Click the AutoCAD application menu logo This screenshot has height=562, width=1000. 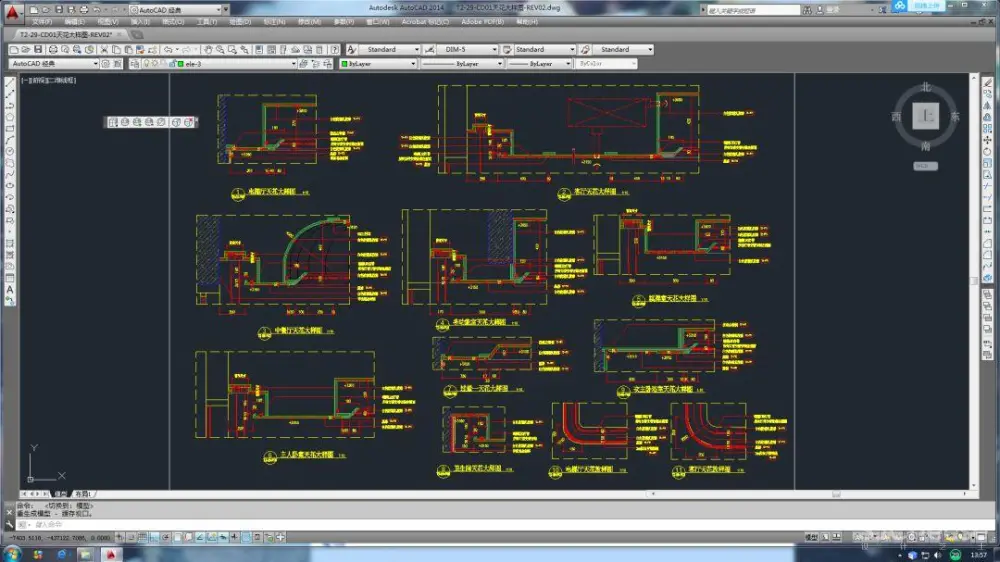coord(11,12)
